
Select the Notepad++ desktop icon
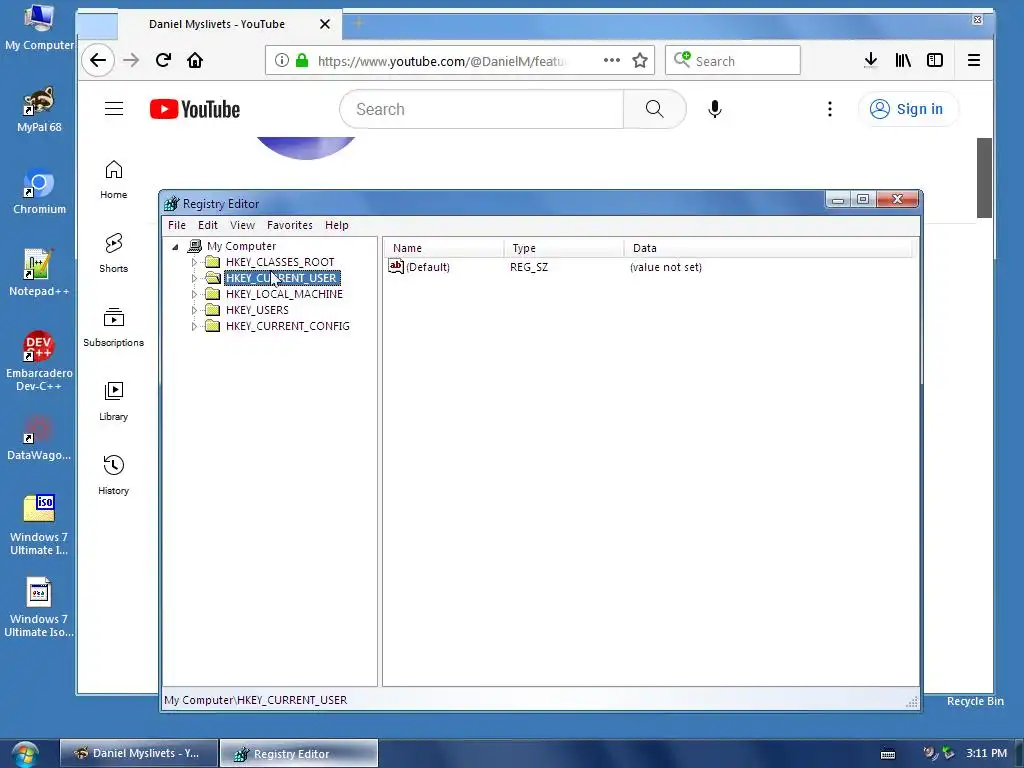(x=39, y=273)
